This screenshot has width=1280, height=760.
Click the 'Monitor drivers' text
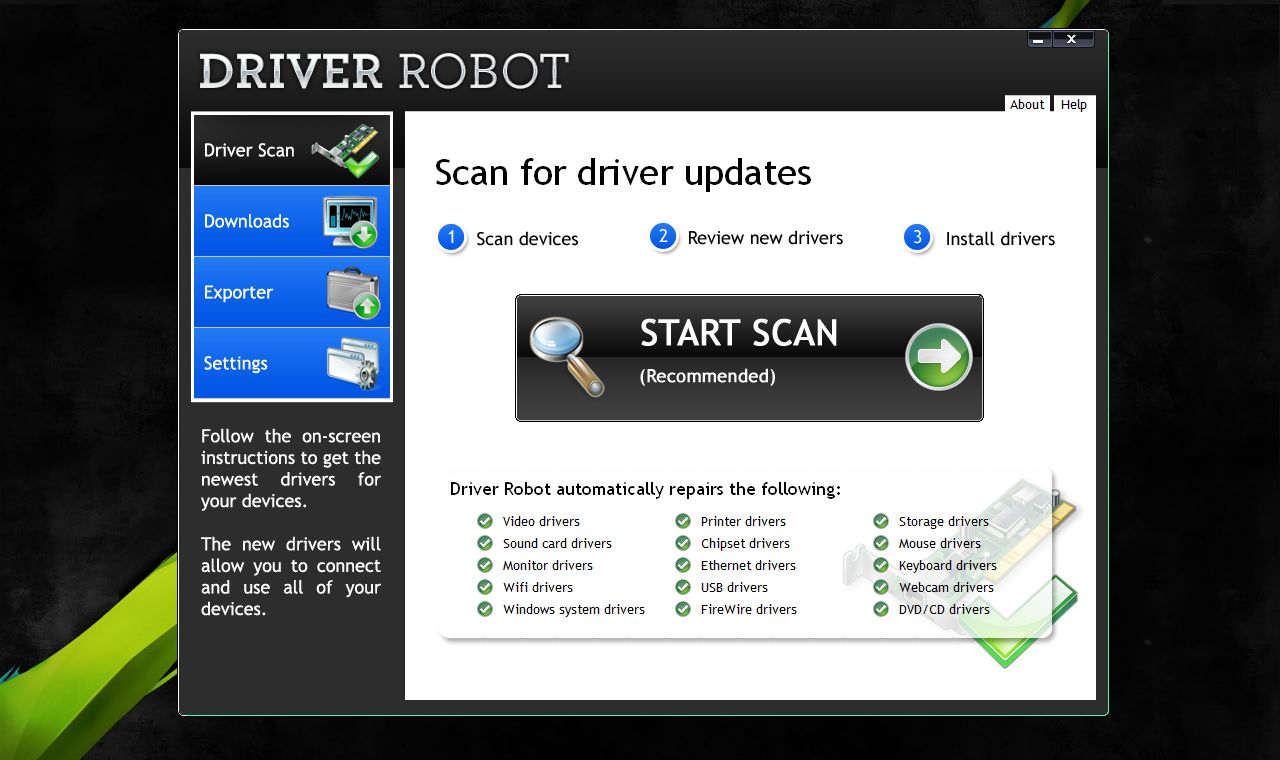(x=548, y=565)
